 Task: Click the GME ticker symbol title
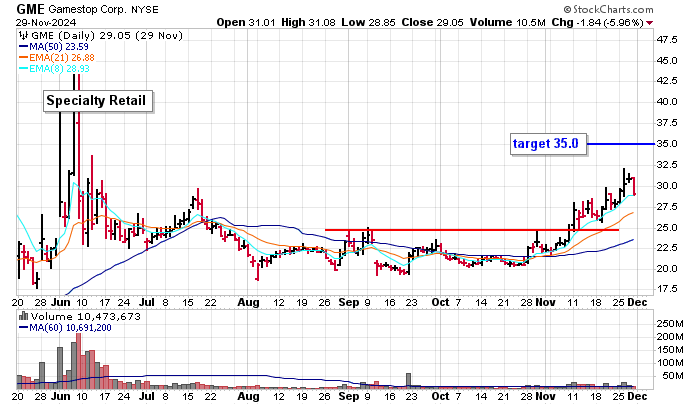point(30,9)
